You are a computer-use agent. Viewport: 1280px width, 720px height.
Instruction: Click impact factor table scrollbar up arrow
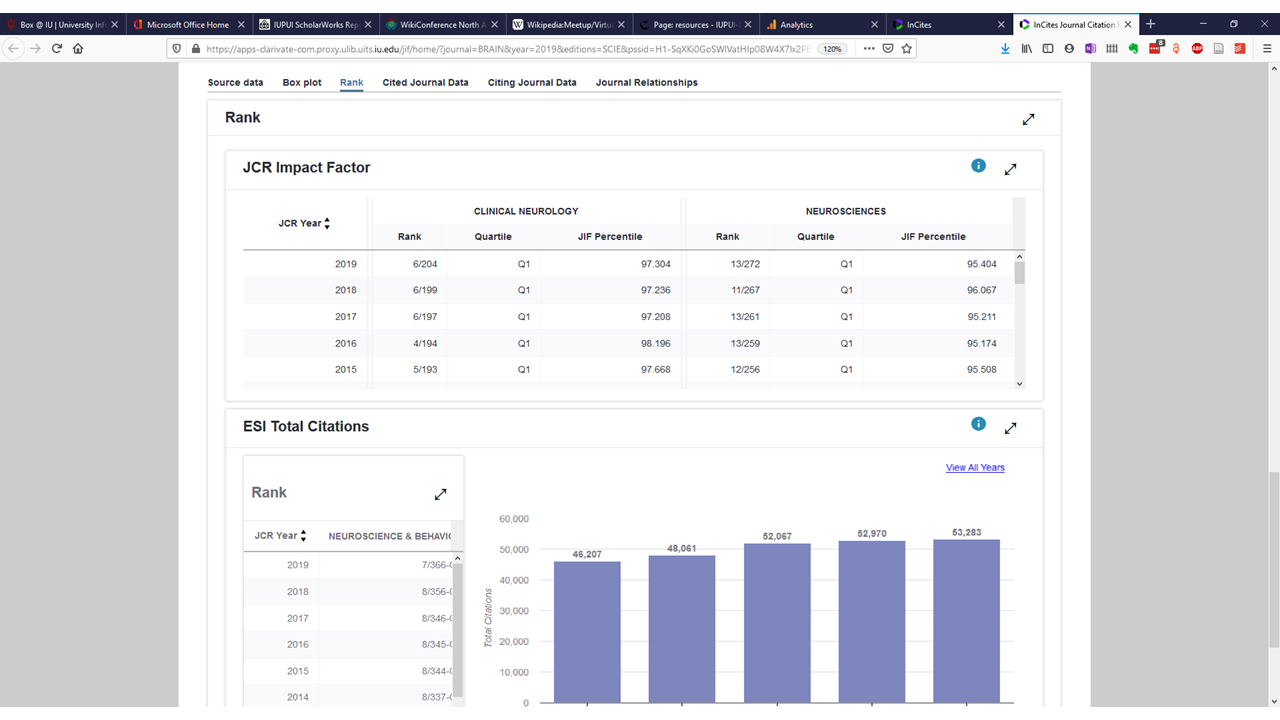pos(1019,258)
